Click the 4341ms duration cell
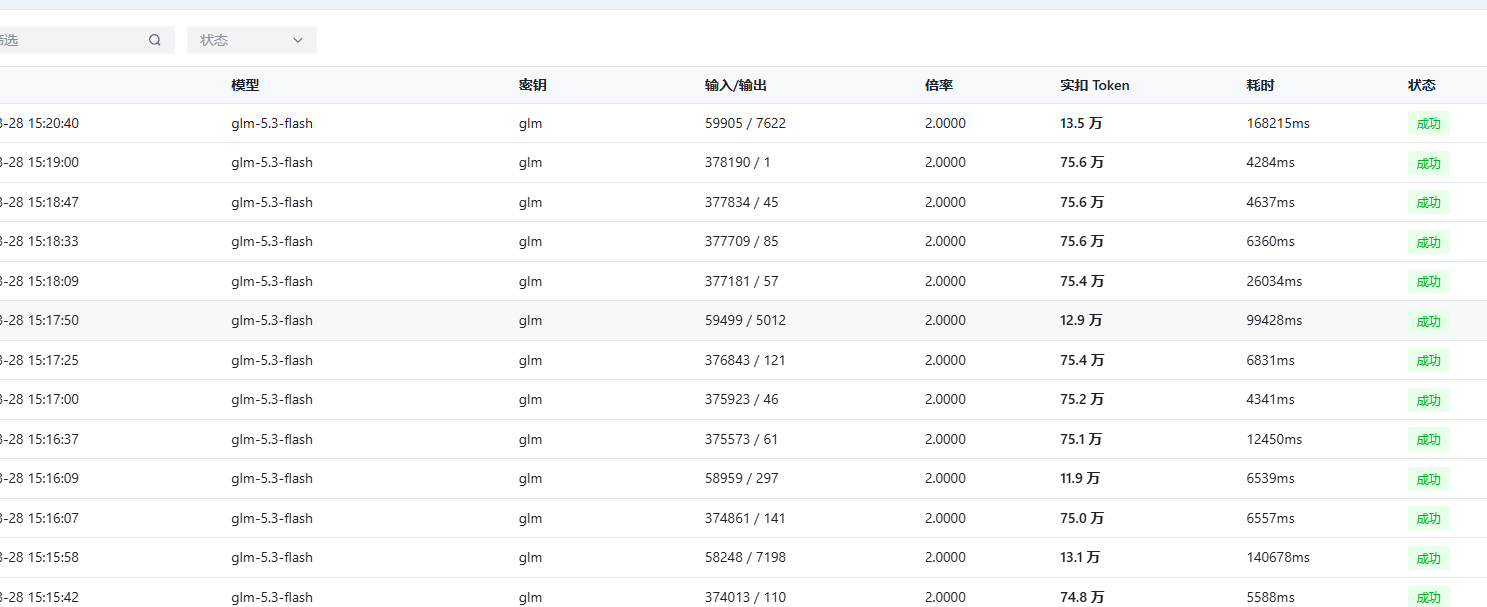 point(1271,399)
